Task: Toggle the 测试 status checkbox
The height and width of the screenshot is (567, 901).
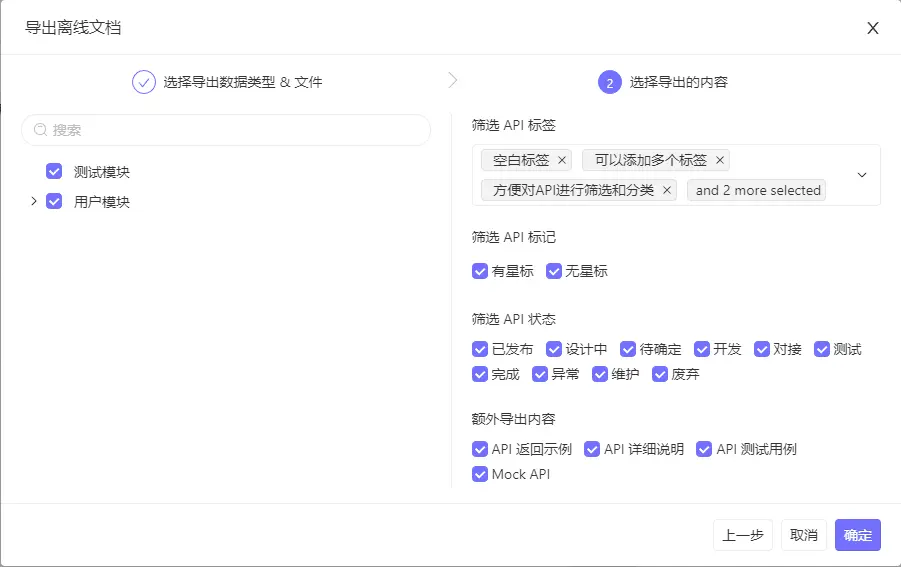Action: (822, 349)
